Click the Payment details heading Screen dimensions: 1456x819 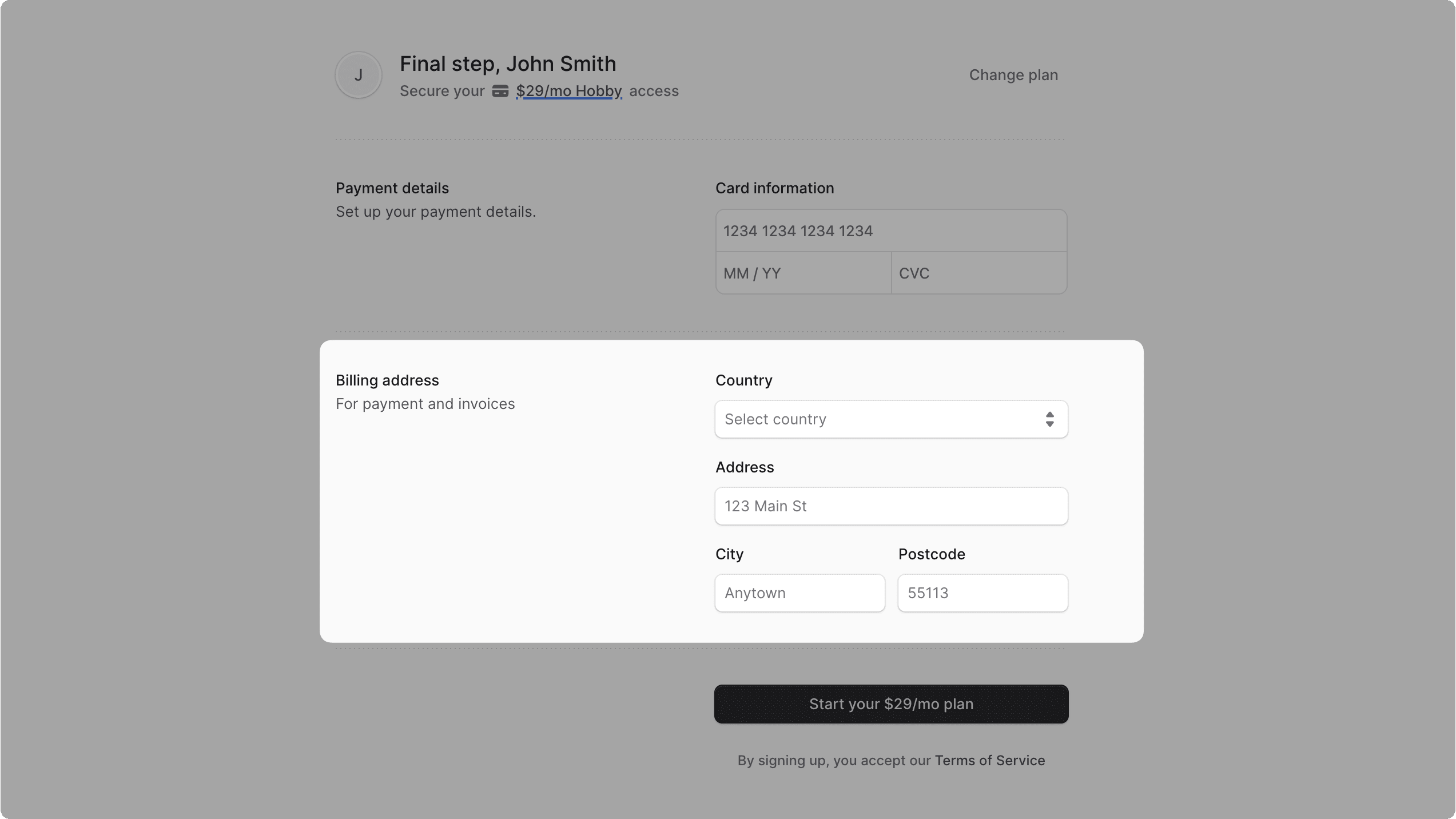click(392, 188)
